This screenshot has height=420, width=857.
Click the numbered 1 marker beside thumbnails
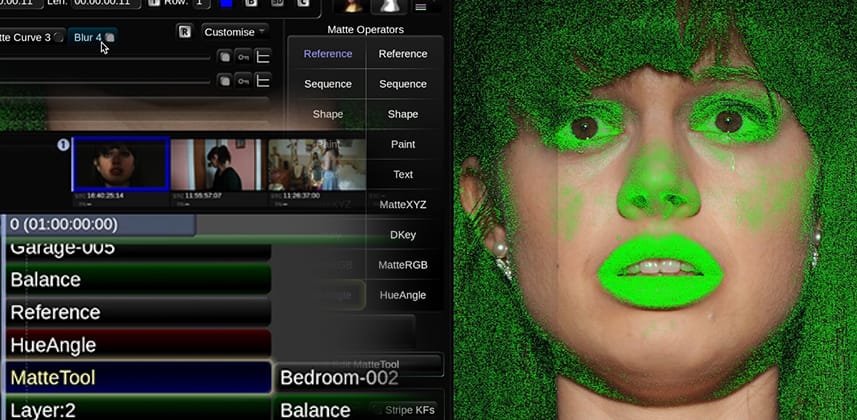63,145
